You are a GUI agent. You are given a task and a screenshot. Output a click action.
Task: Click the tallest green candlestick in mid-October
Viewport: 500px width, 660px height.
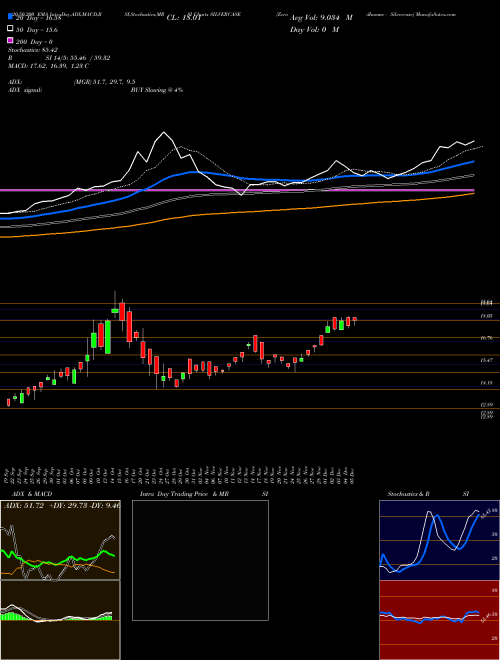(x=108, y=337)
